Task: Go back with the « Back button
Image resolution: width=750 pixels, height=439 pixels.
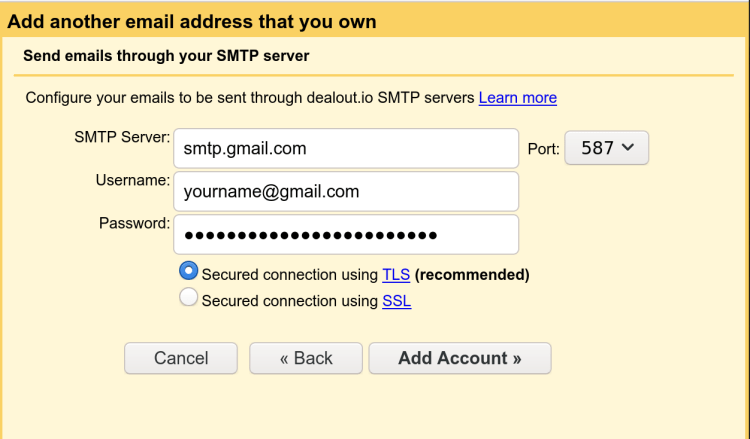Action: (x=306, y=358)
